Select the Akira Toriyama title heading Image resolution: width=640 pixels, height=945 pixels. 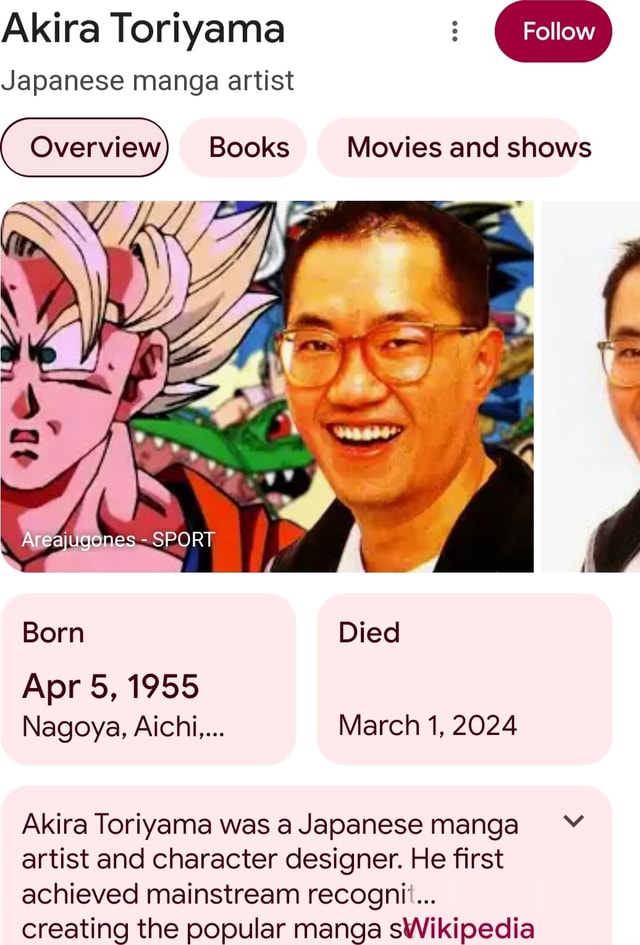click(x=143, y=29)
